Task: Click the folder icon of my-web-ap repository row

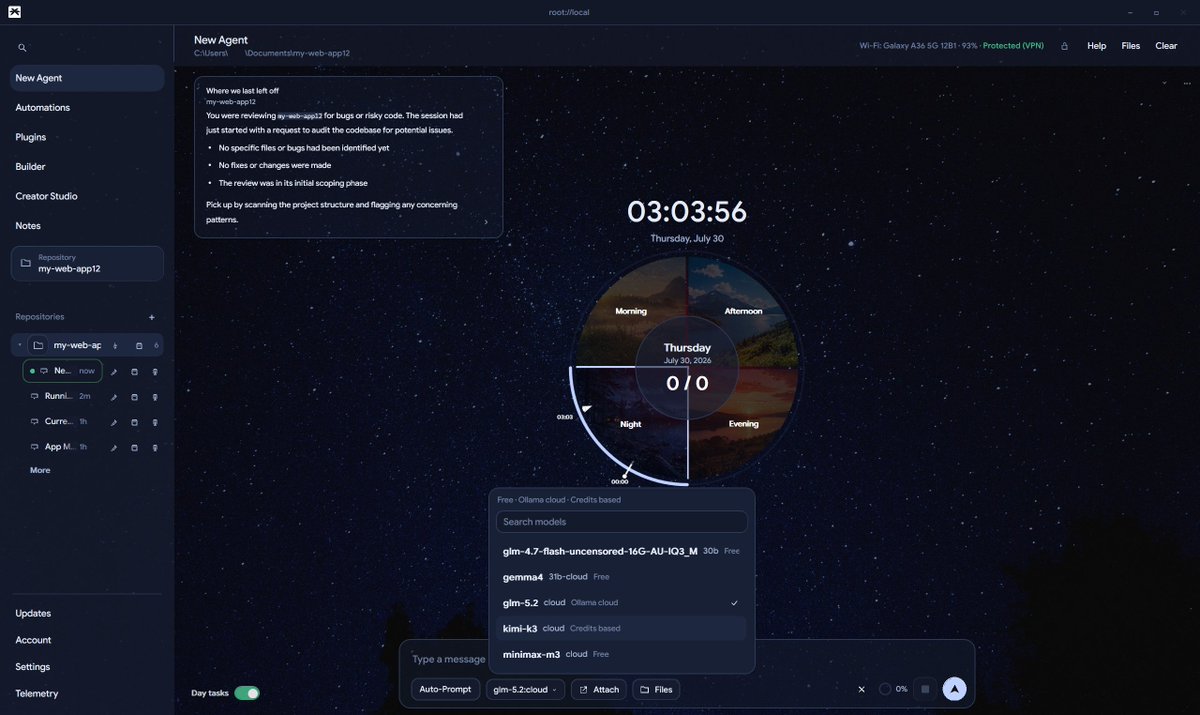Action: 38,345
